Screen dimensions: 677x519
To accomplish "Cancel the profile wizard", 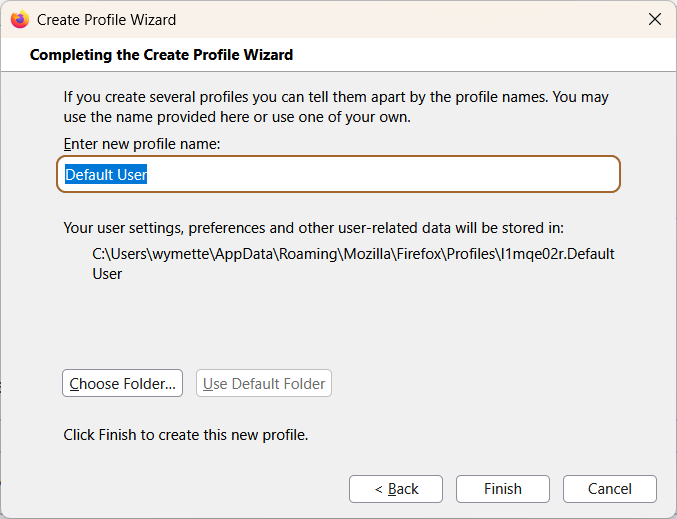I will click(x=610, y=489).
